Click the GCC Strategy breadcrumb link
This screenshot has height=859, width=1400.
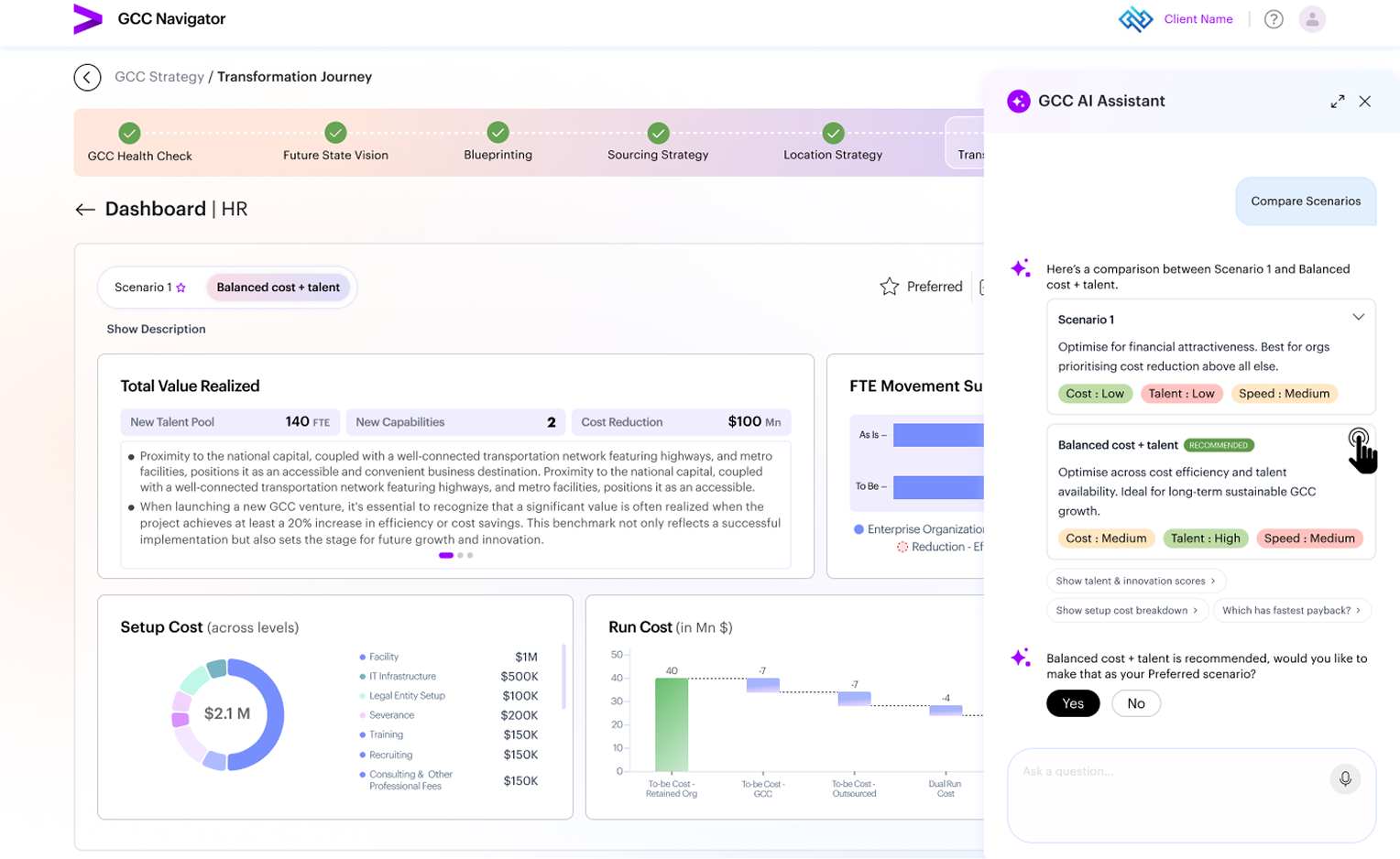(x=159, y=77)
